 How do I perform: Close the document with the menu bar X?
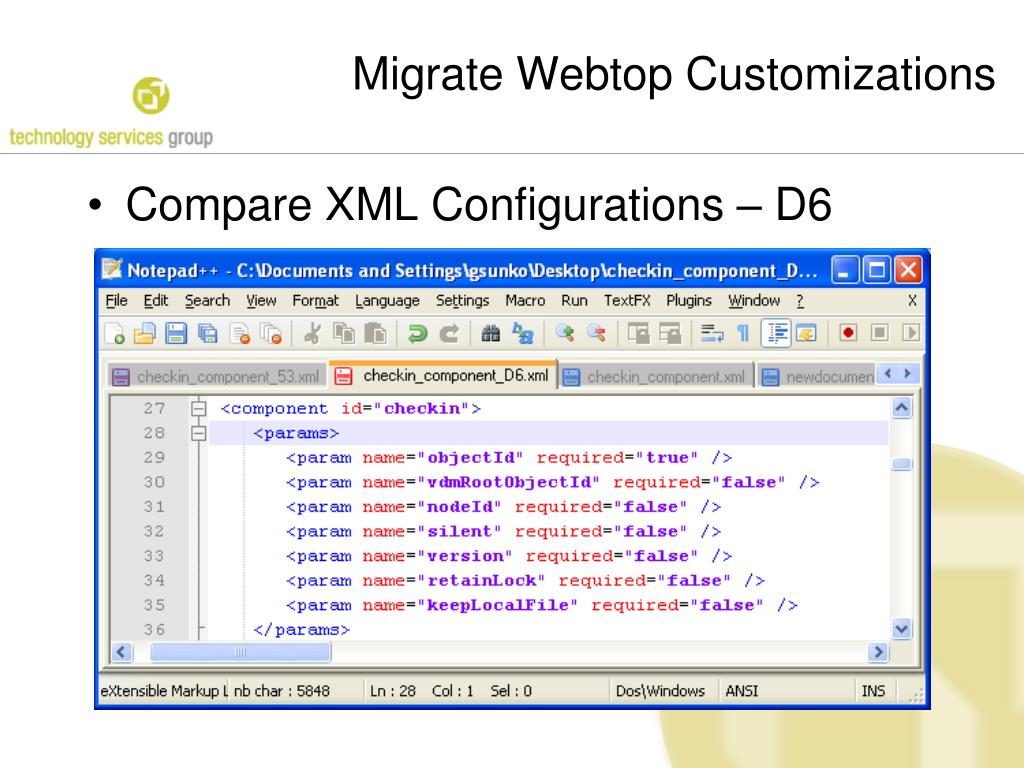coord(912,300)
